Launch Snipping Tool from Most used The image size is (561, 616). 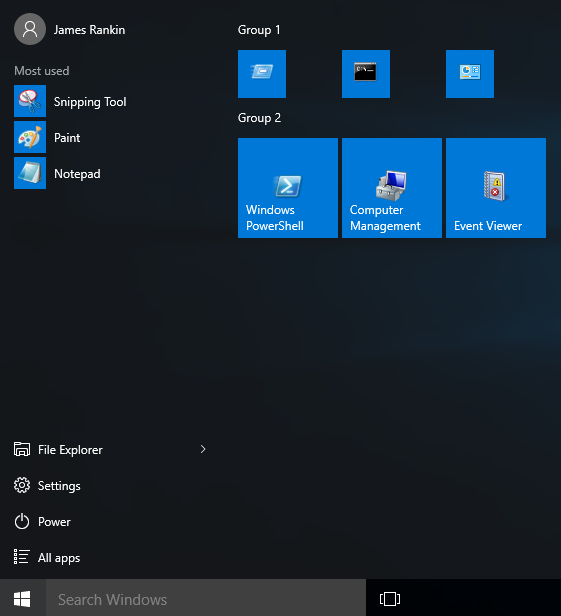click(71, 101)
